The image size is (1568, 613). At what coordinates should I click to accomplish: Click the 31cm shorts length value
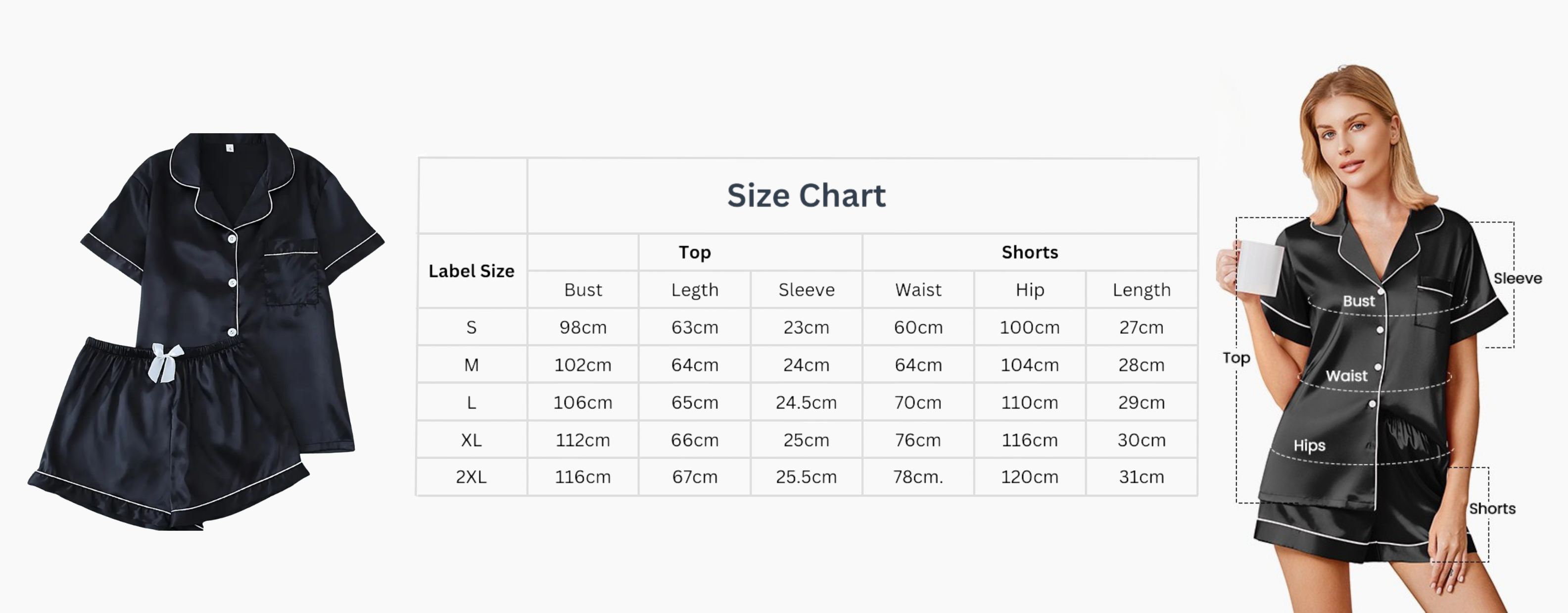pyautogui.click(x=1141, y=477)
